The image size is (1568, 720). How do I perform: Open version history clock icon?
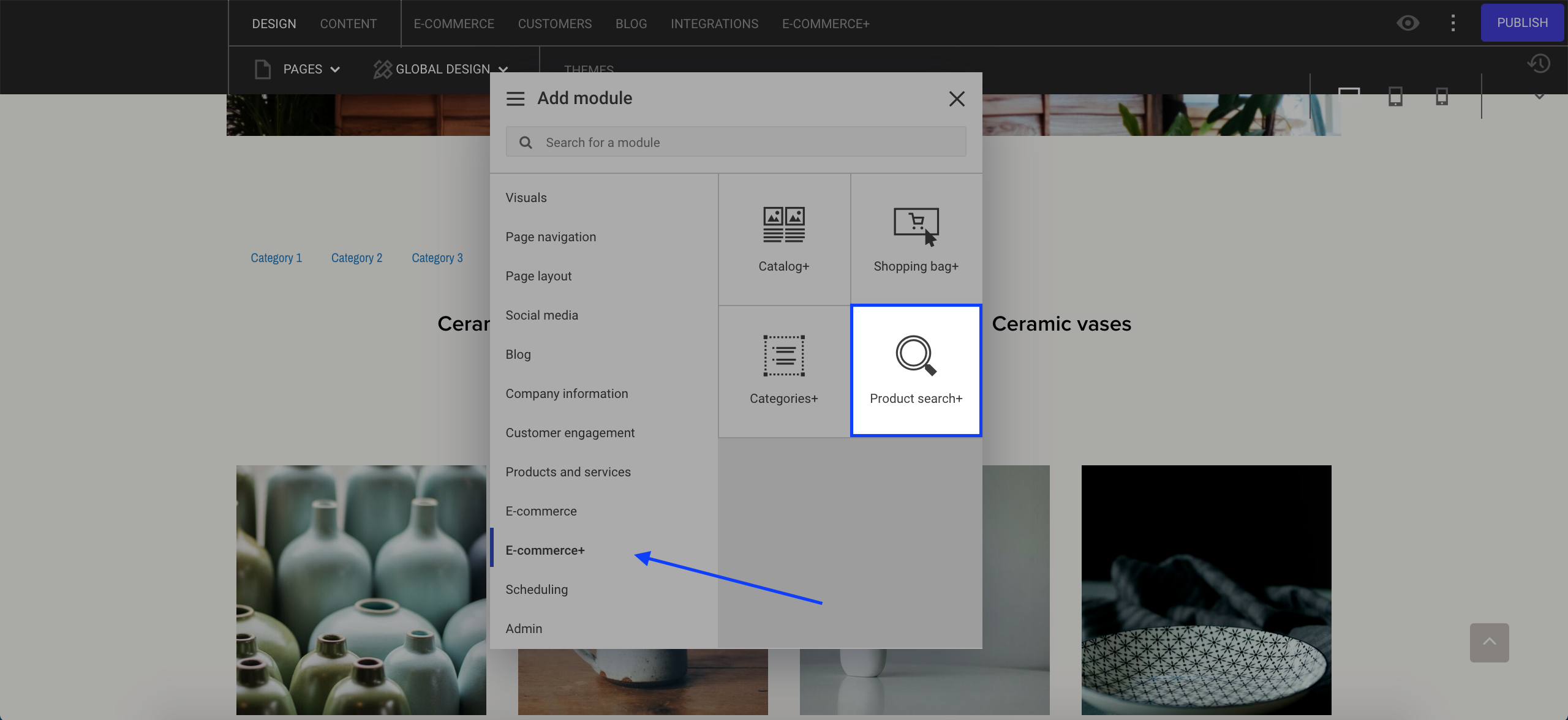tap(1539, 63)
